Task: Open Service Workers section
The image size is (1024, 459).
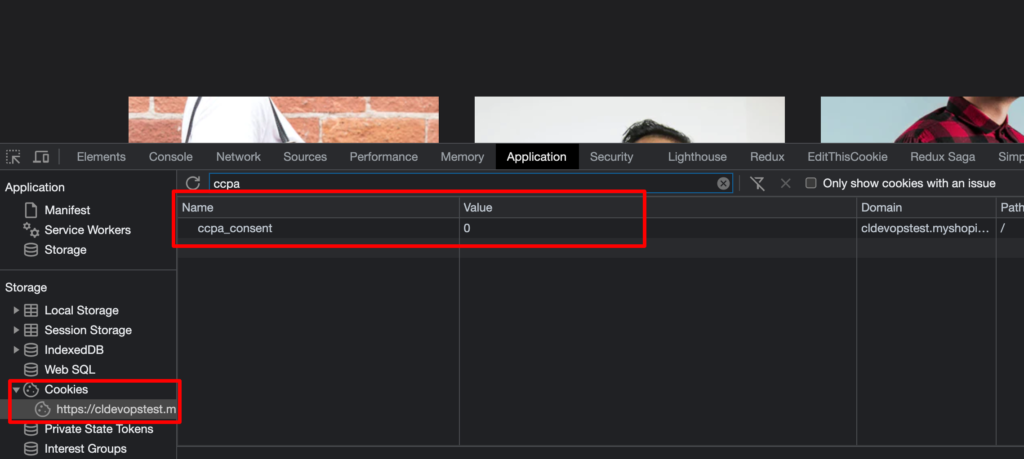Action: click(x=86, y=230)
